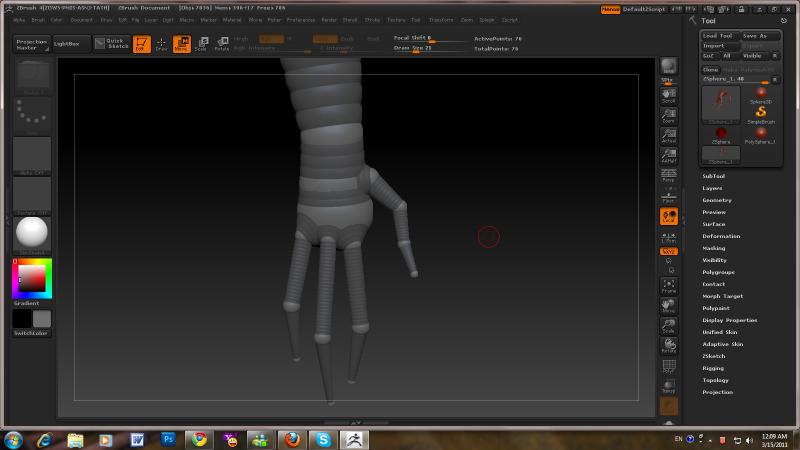The height and width of the screenshot is (450, 800).
Task: Select the SimpleBrush tool
Action: [761, 115]
